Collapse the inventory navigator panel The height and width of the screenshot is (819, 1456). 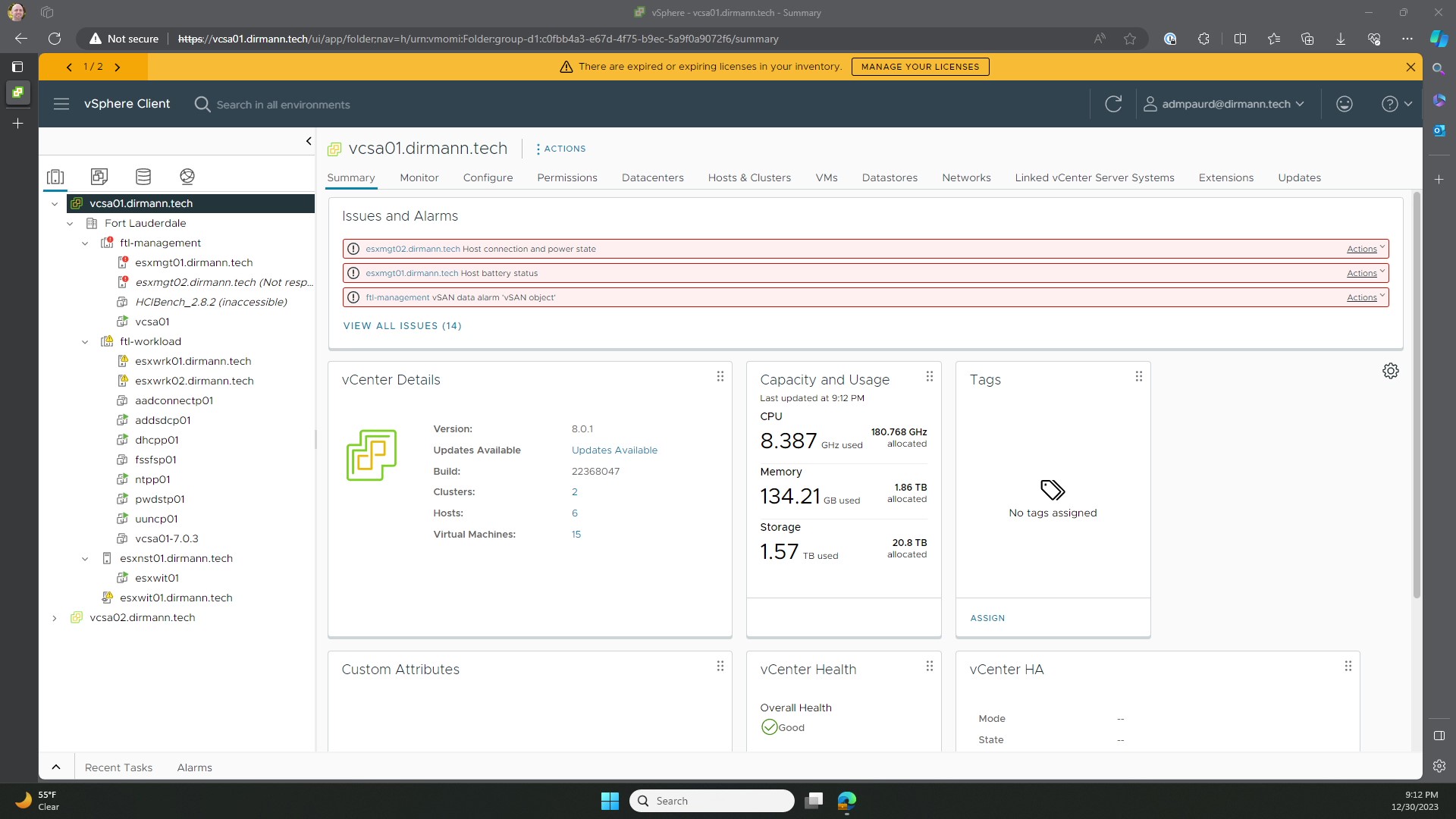(308, 141)
